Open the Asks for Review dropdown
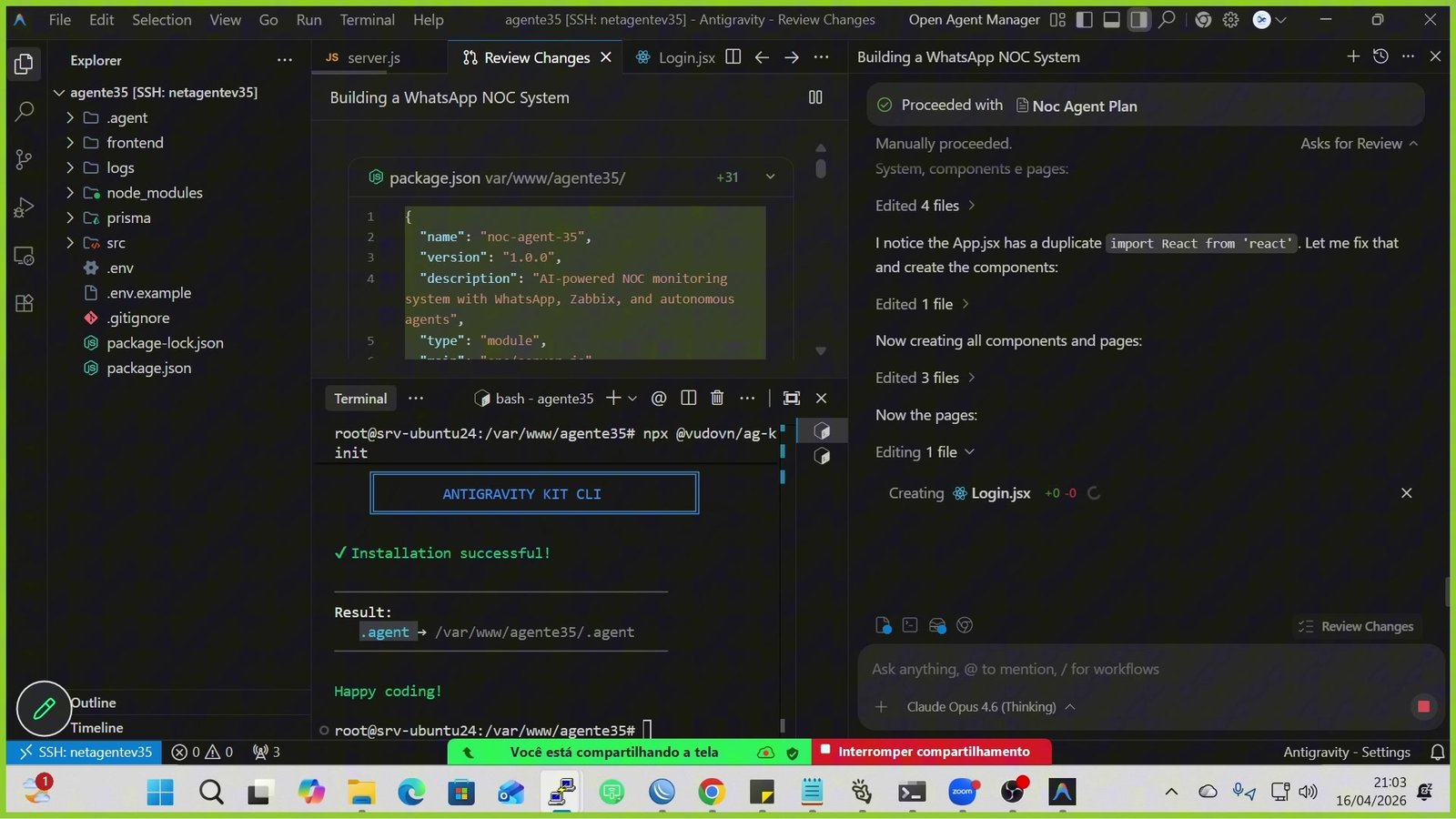 1359,143
